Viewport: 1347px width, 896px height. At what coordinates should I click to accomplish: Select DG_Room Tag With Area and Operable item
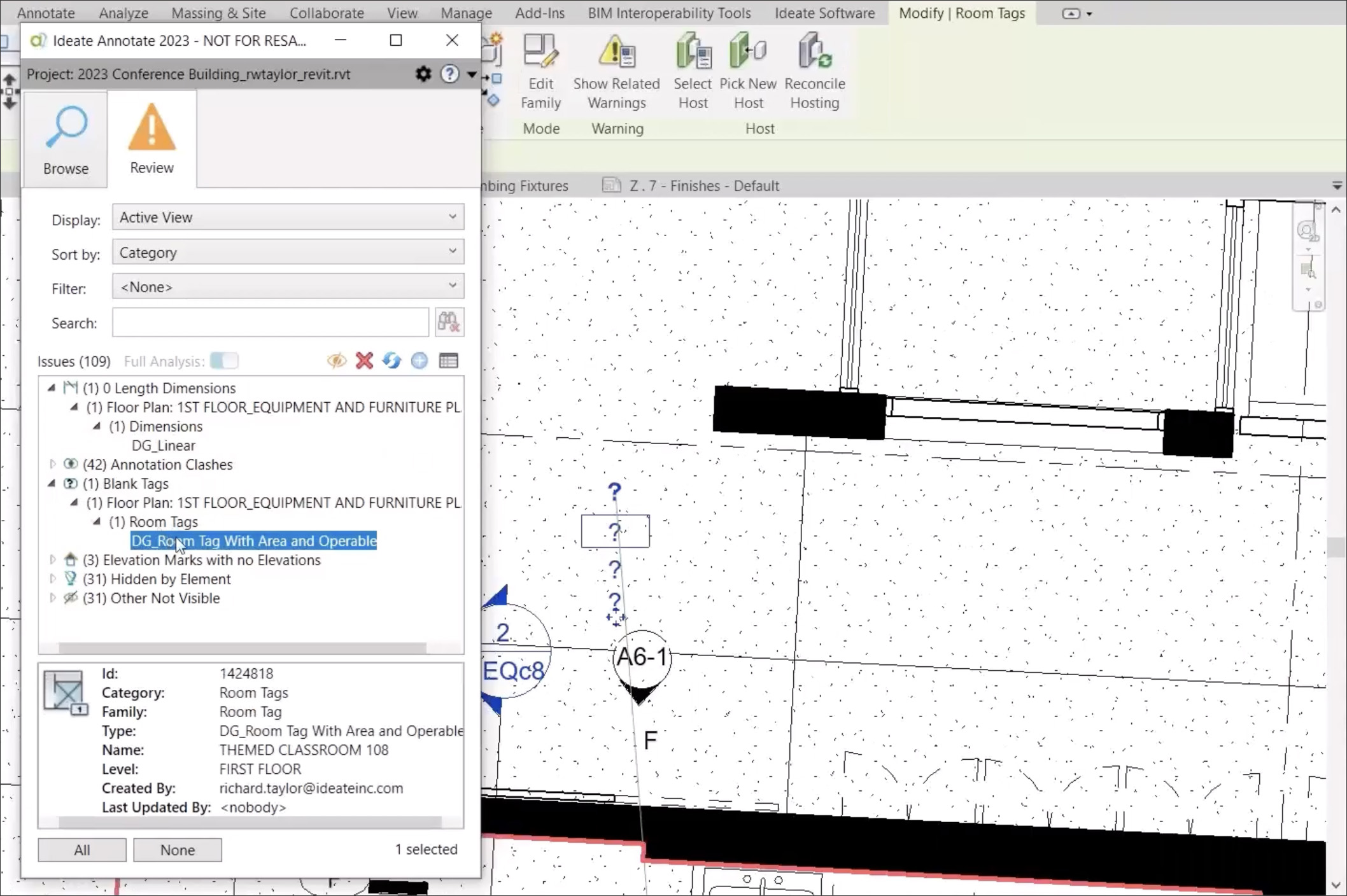254,541
